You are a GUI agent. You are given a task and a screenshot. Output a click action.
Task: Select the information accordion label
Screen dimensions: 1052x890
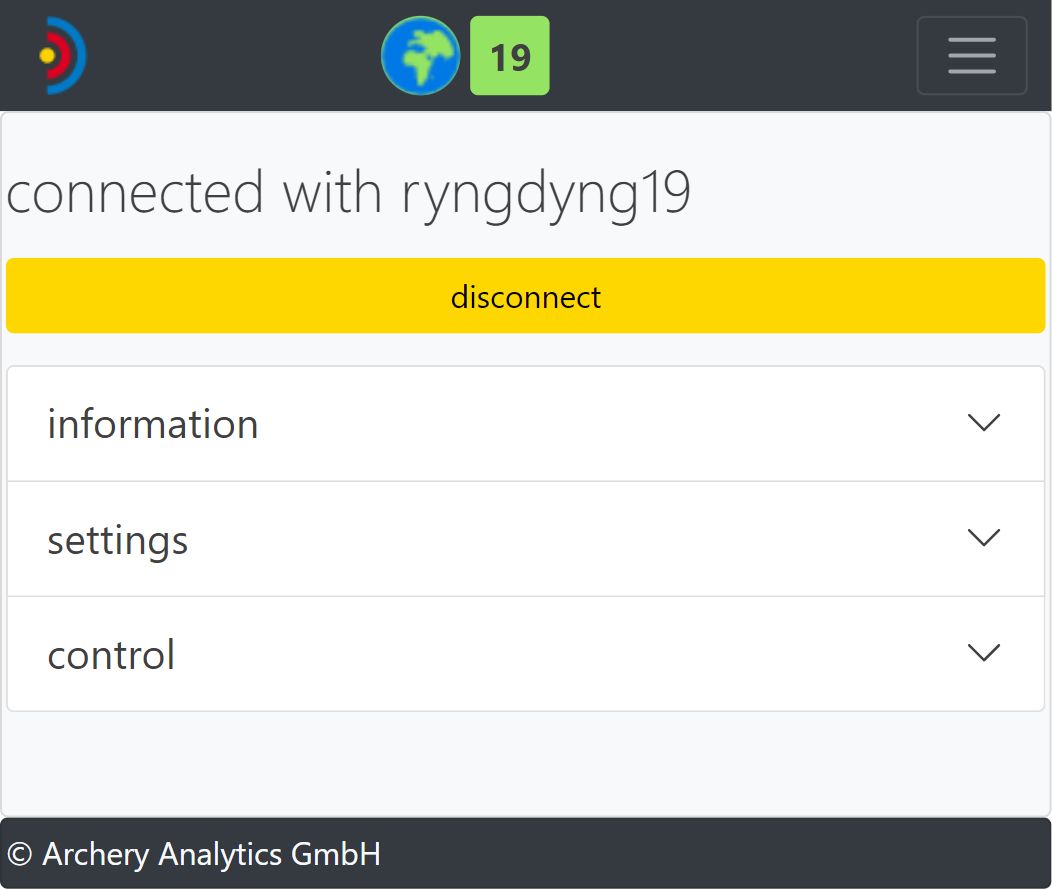coord(153,424)
